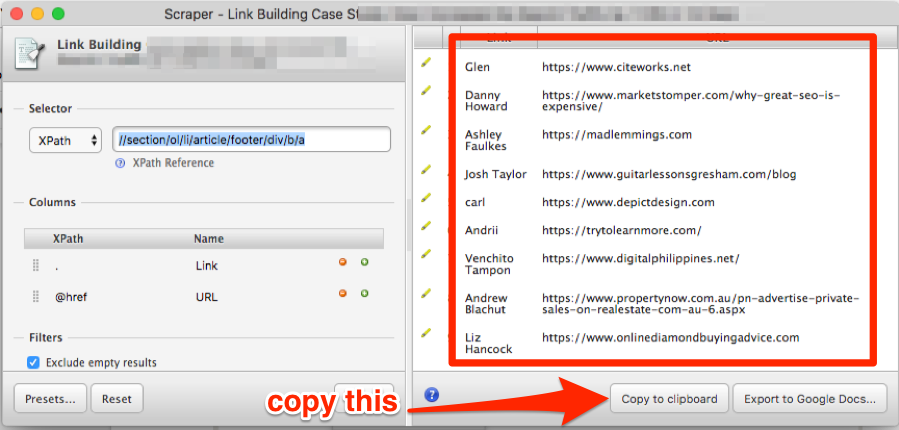Click the '.' XPath cell of Link column
Screen dimensions: 899x430
[56, 266]
